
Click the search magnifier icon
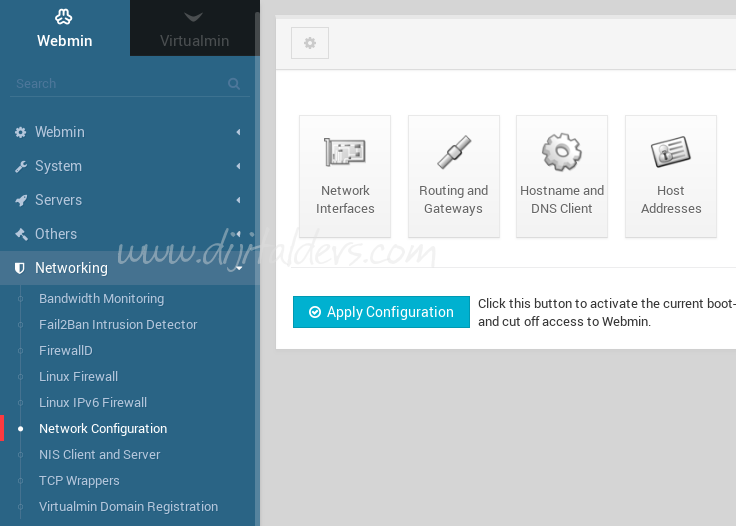pyautogui.click(x=234, y=84)
